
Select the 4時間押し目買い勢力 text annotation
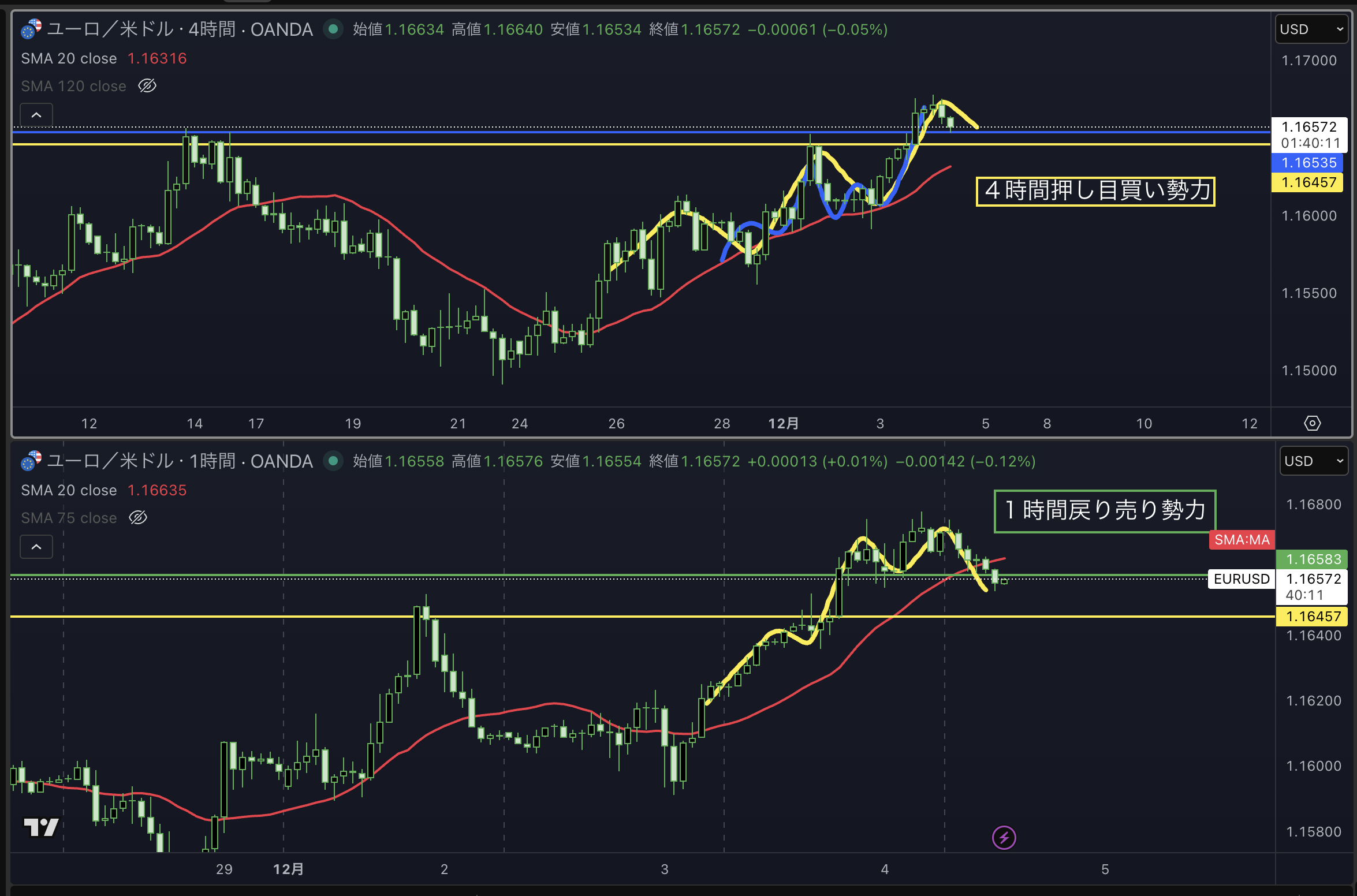click(1095, 191)
